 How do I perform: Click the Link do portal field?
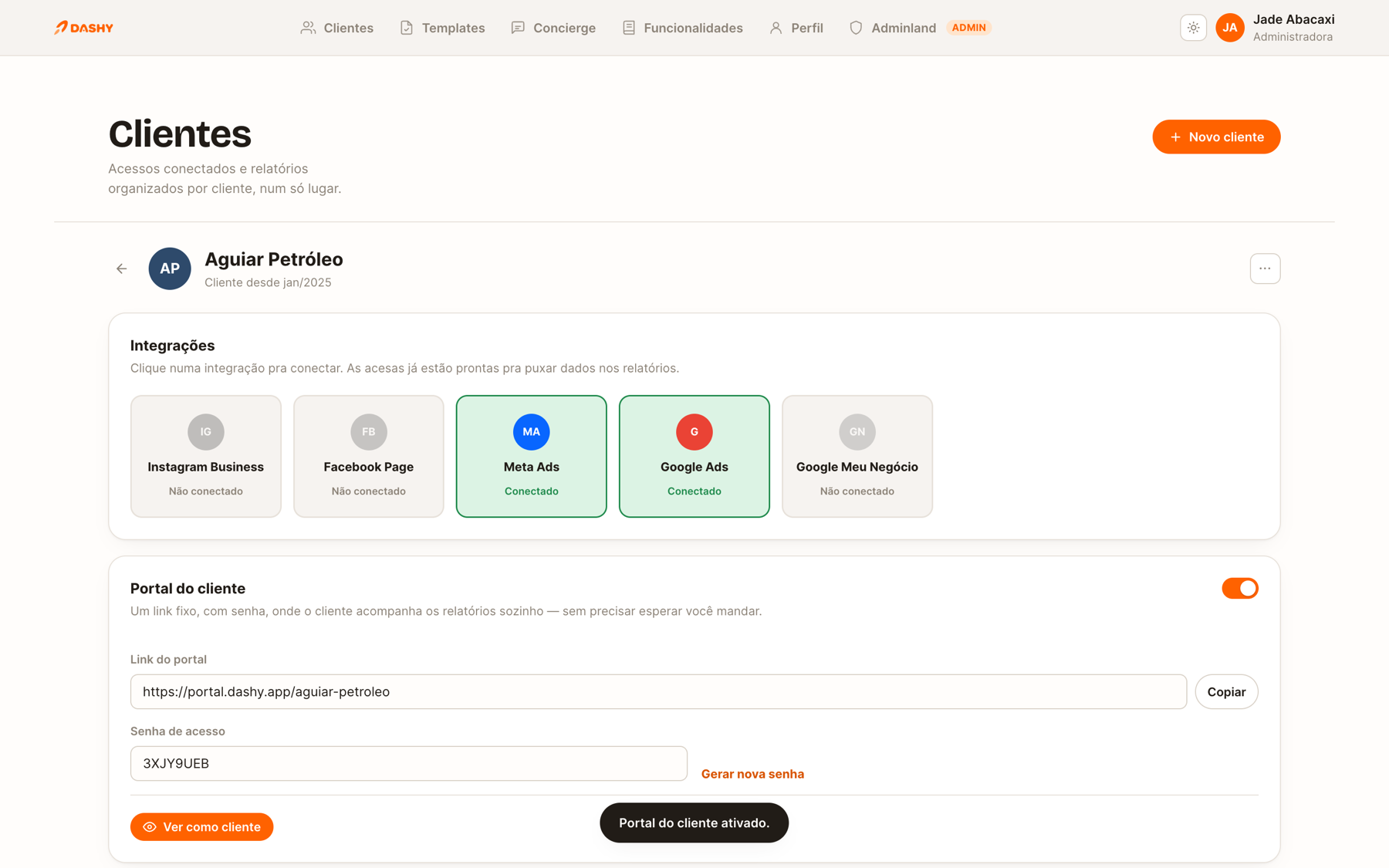[x=658, y=691]
